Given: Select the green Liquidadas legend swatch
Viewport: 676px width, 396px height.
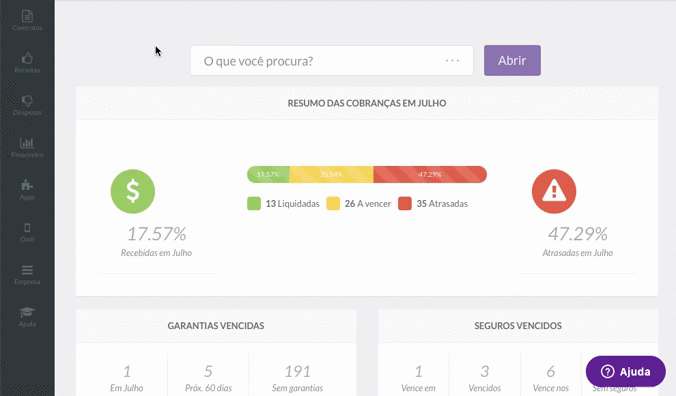Looking at the screenshot, I should coord(254,203).
